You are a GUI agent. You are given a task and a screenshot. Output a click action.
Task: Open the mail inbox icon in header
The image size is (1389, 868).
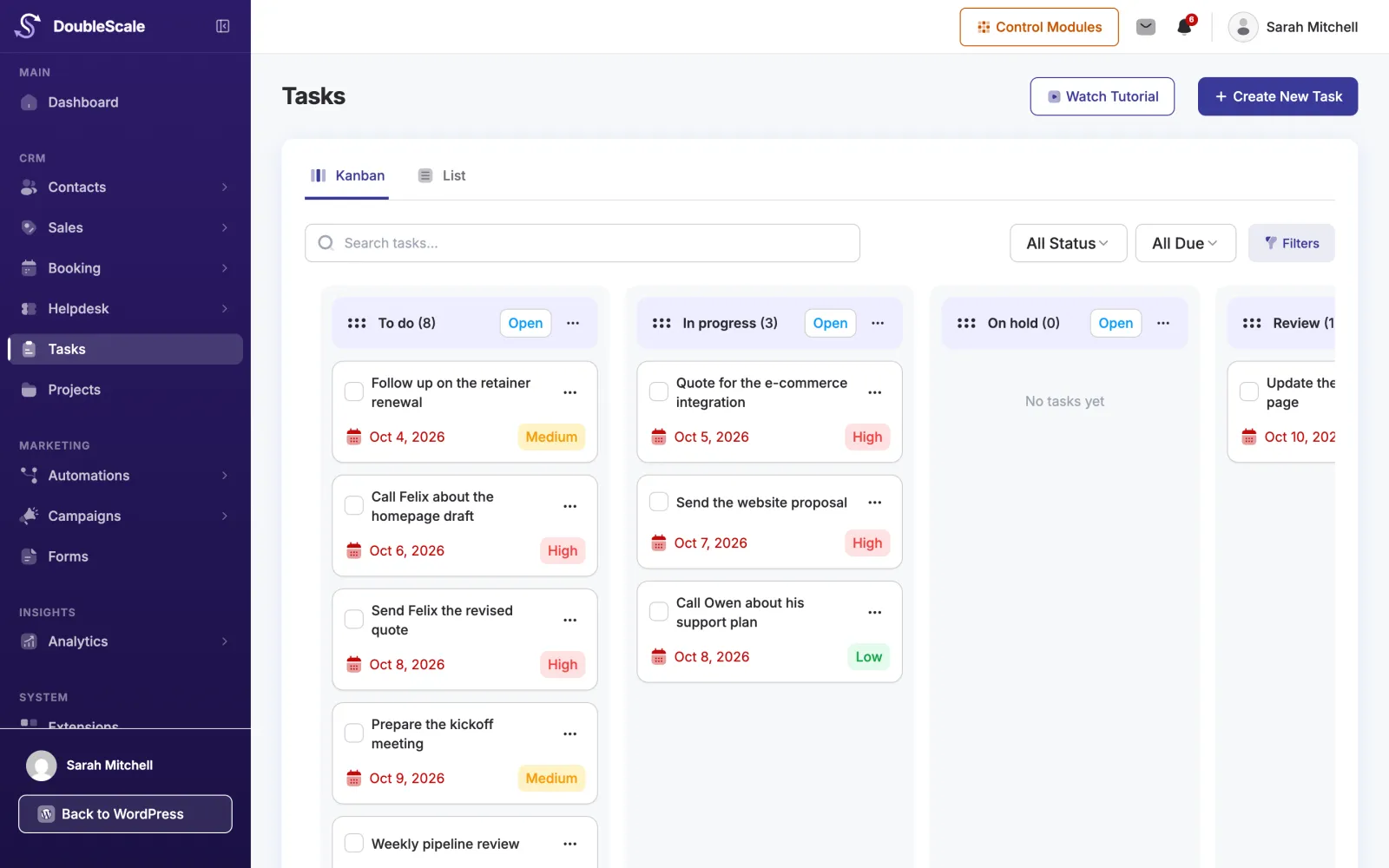pyautogui.click(x=1146, y=27)
